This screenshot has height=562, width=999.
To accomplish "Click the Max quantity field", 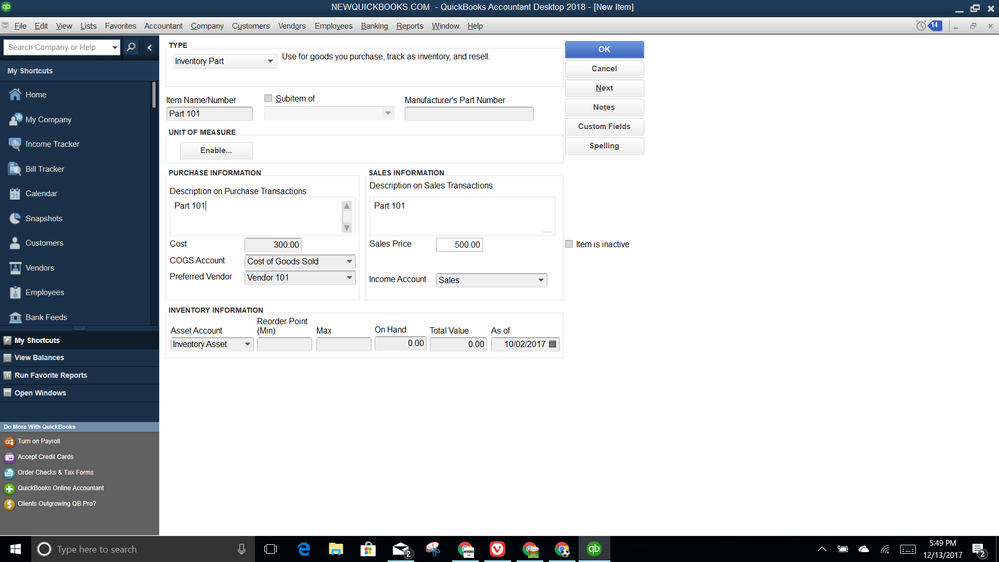I will (343, 344).
